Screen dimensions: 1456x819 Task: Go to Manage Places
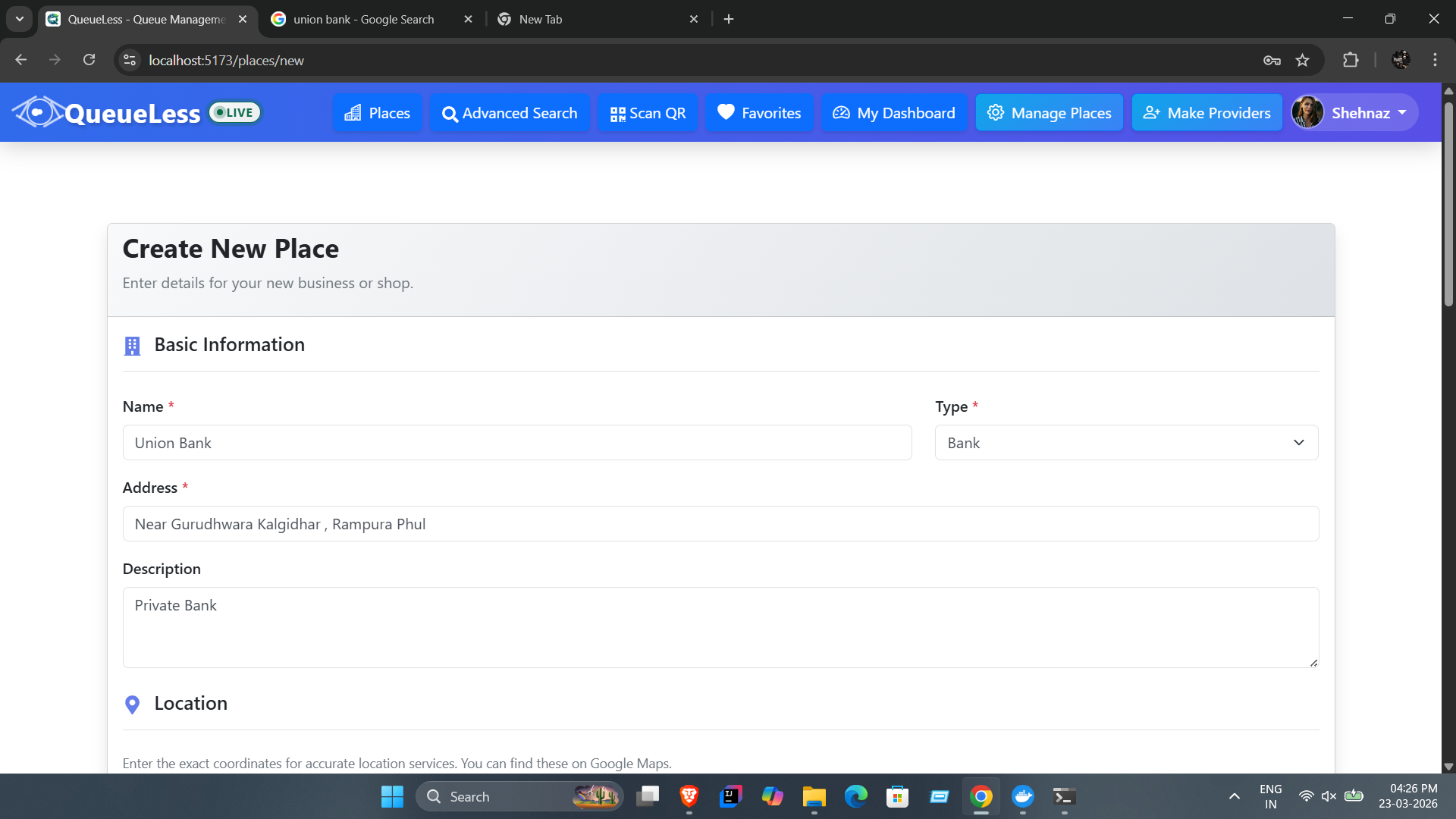(1049, 113)
